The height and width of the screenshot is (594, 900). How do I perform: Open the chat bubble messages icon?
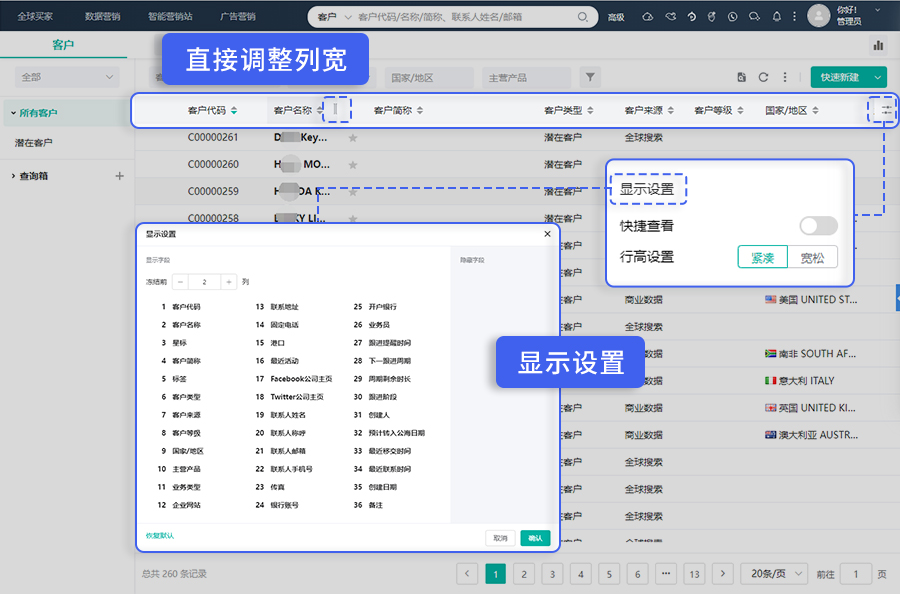pos(754,17)
